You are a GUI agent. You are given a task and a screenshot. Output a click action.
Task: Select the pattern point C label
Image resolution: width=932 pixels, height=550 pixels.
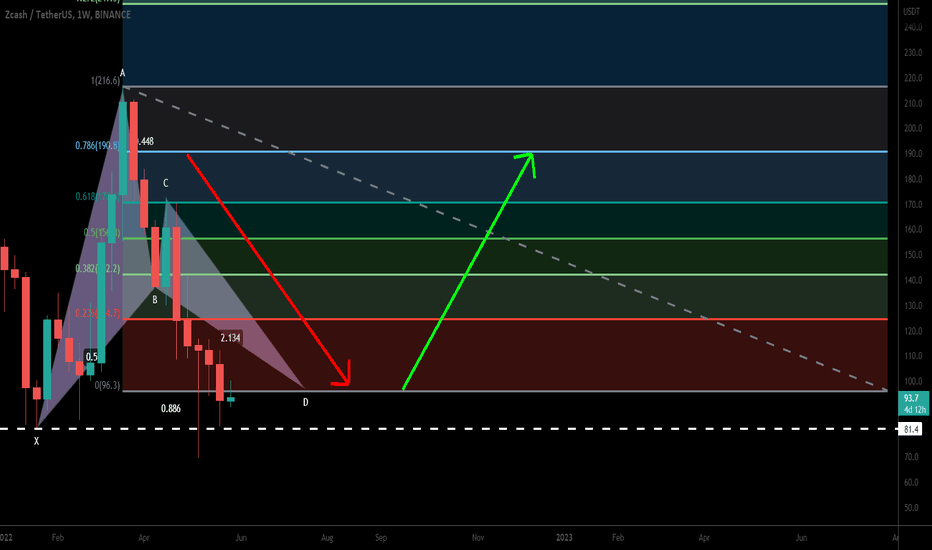click(x=166, y=183)
